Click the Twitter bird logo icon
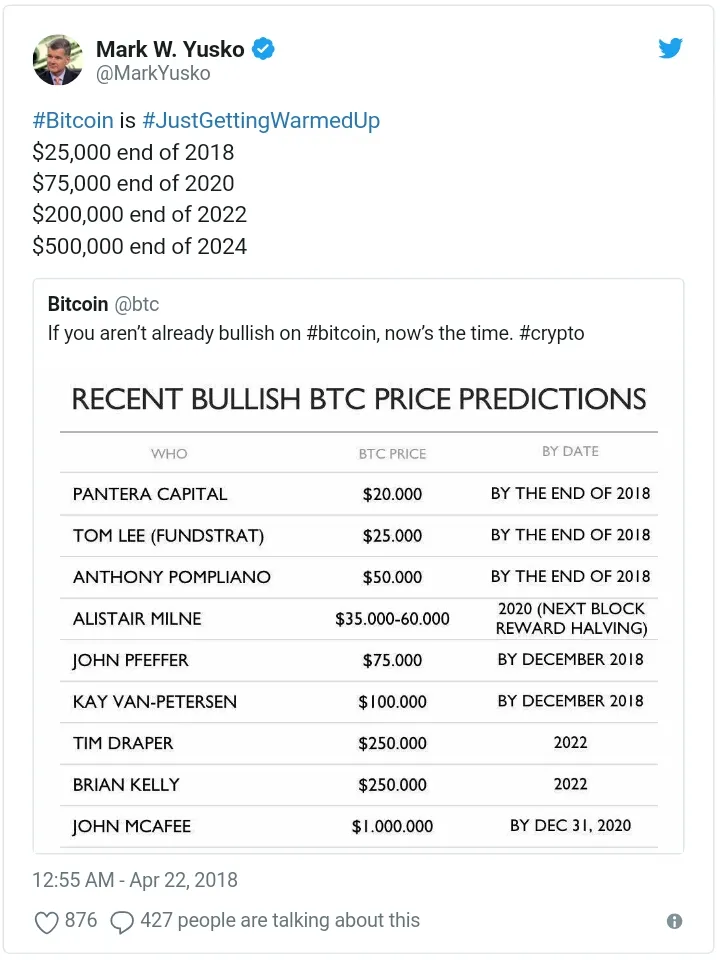Image resolution: width=720 pixels, height=960 pixels. (670, 48)
